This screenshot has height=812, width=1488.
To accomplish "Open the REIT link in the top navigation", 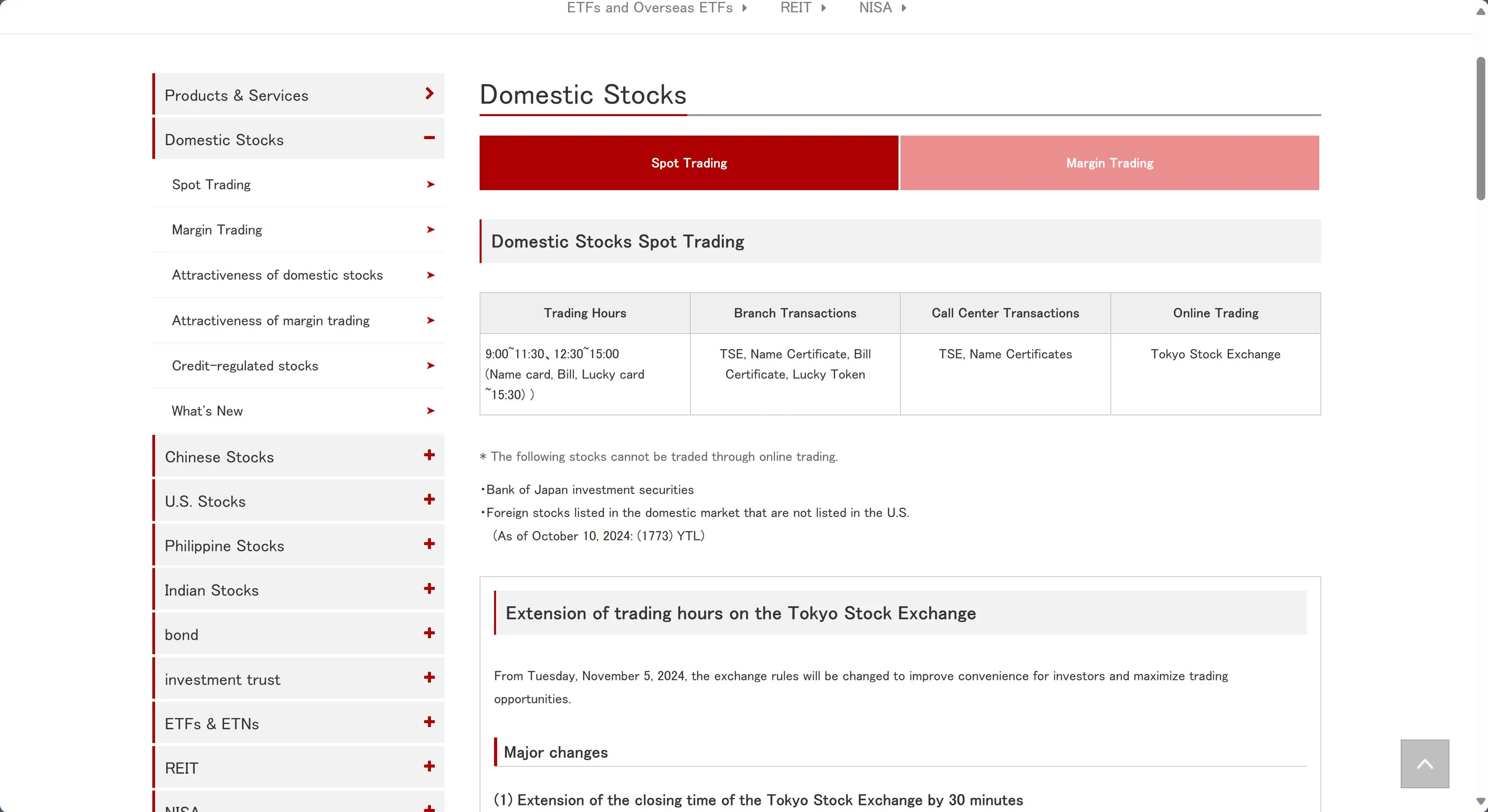I will 795,7.
